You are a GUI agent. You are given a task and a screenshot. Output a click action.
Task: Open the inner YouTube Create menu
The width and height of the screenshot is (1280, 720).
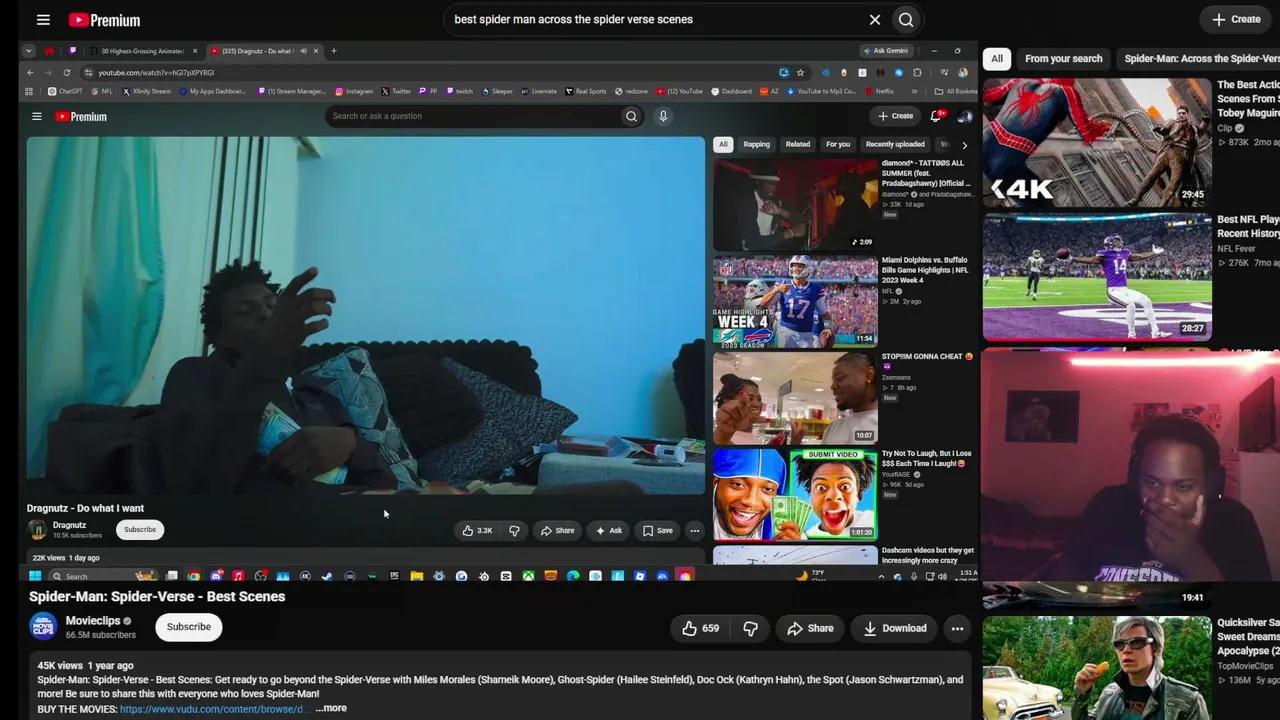click(896, 116)
